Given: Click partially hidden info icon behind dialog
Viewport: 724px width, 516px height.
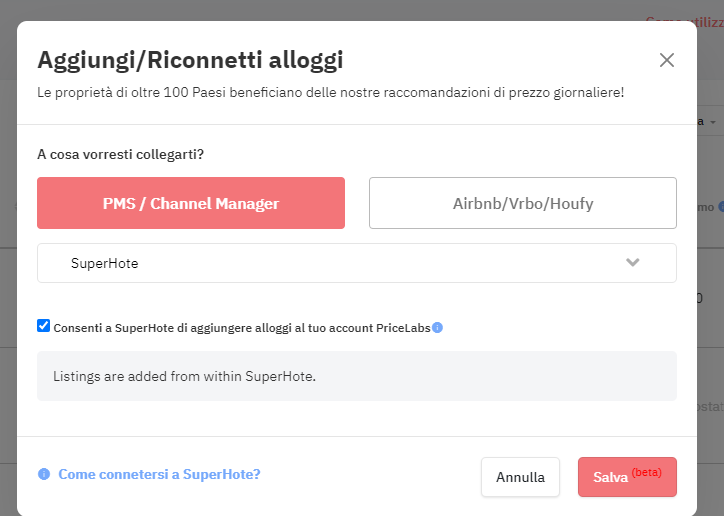Looking at the screenshot, I should click(x=721, y=207).
